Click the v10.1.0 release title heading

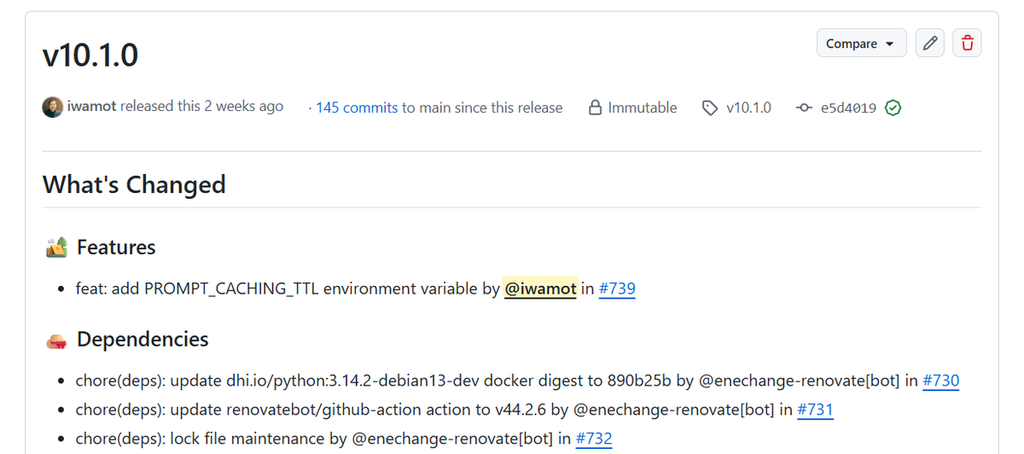click(90, 55)
